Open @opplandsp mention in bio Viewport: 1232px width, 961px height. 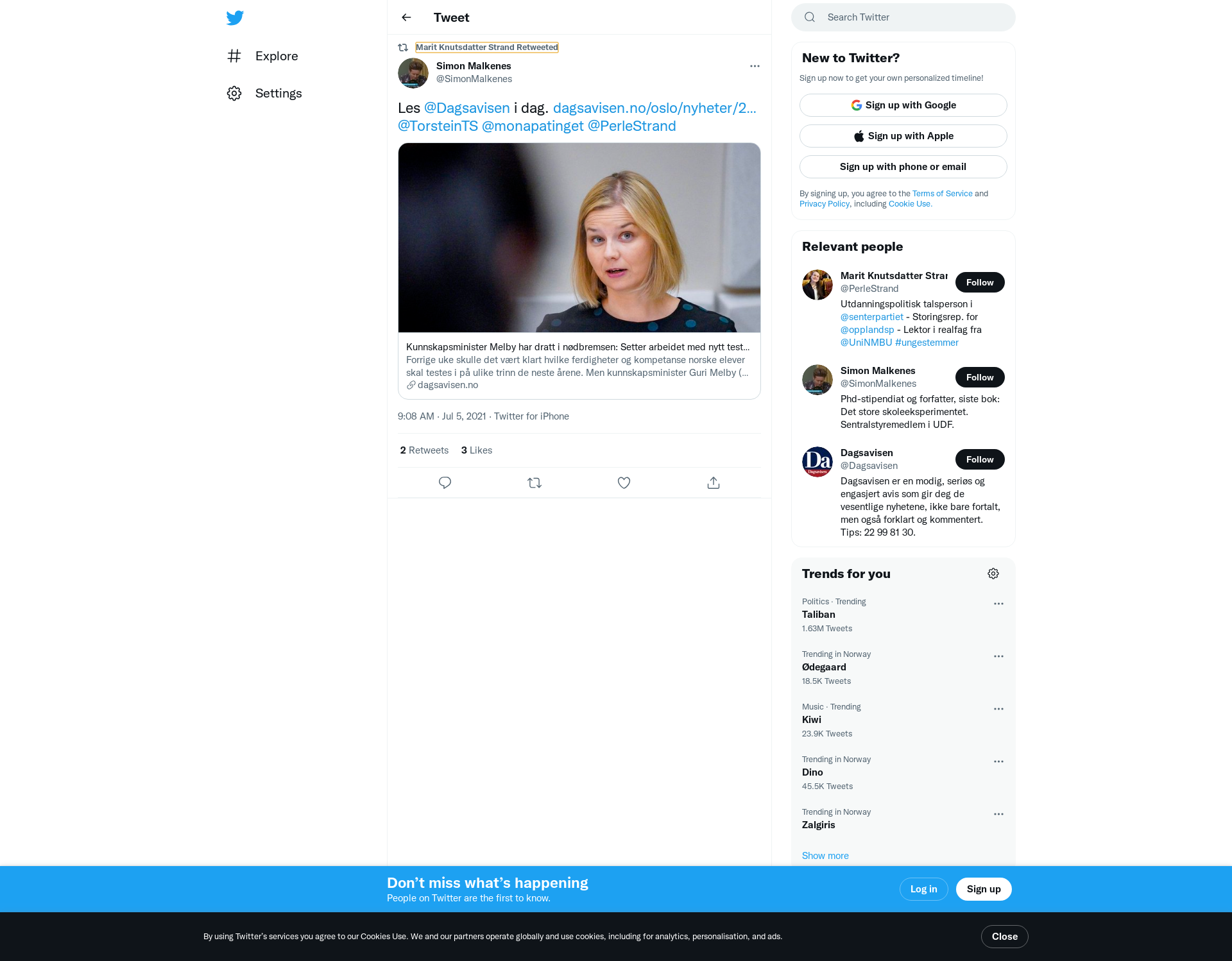(867, 330)
